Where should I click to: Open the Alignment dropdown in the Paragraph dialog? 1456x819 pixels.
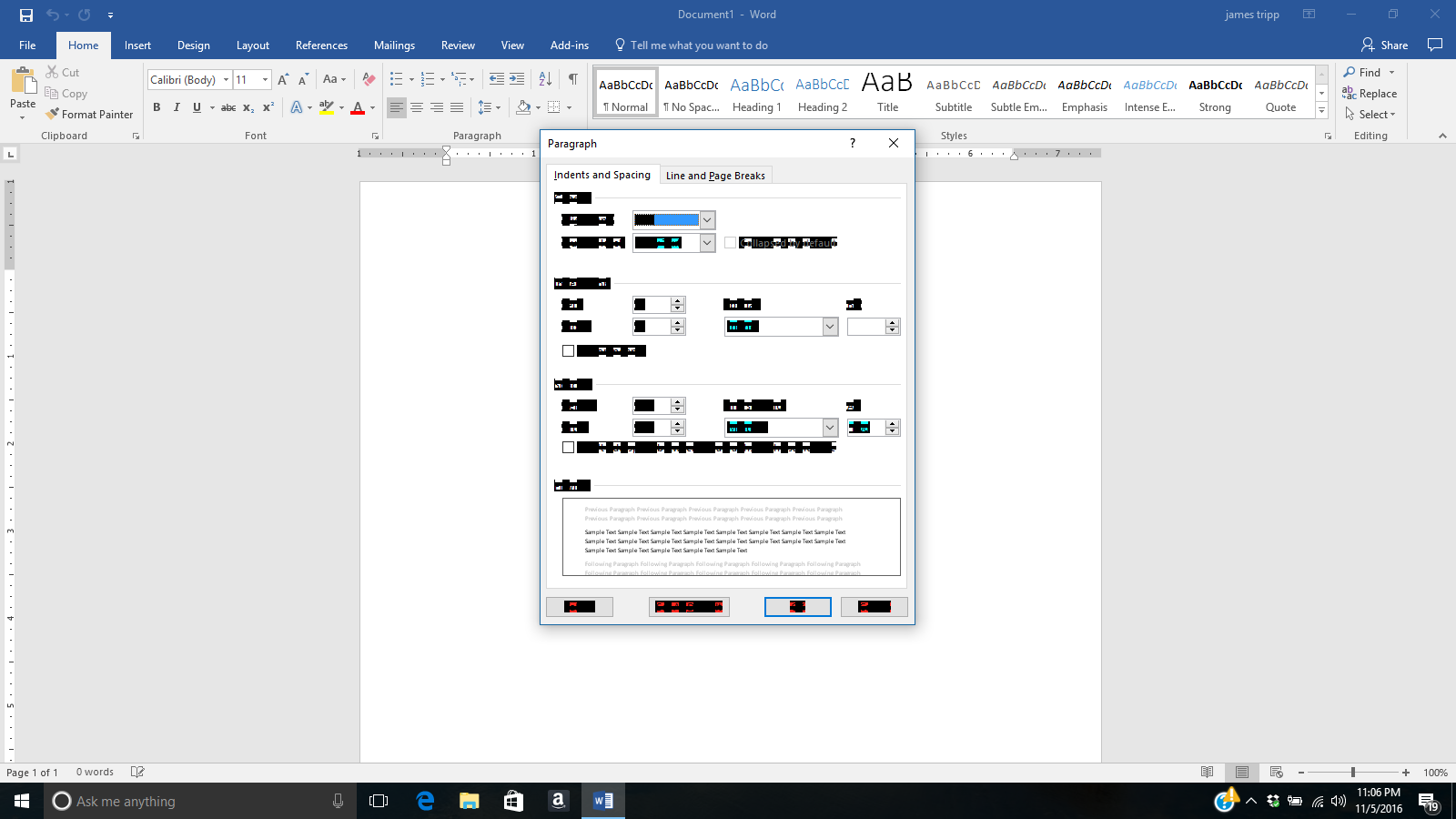707,220
